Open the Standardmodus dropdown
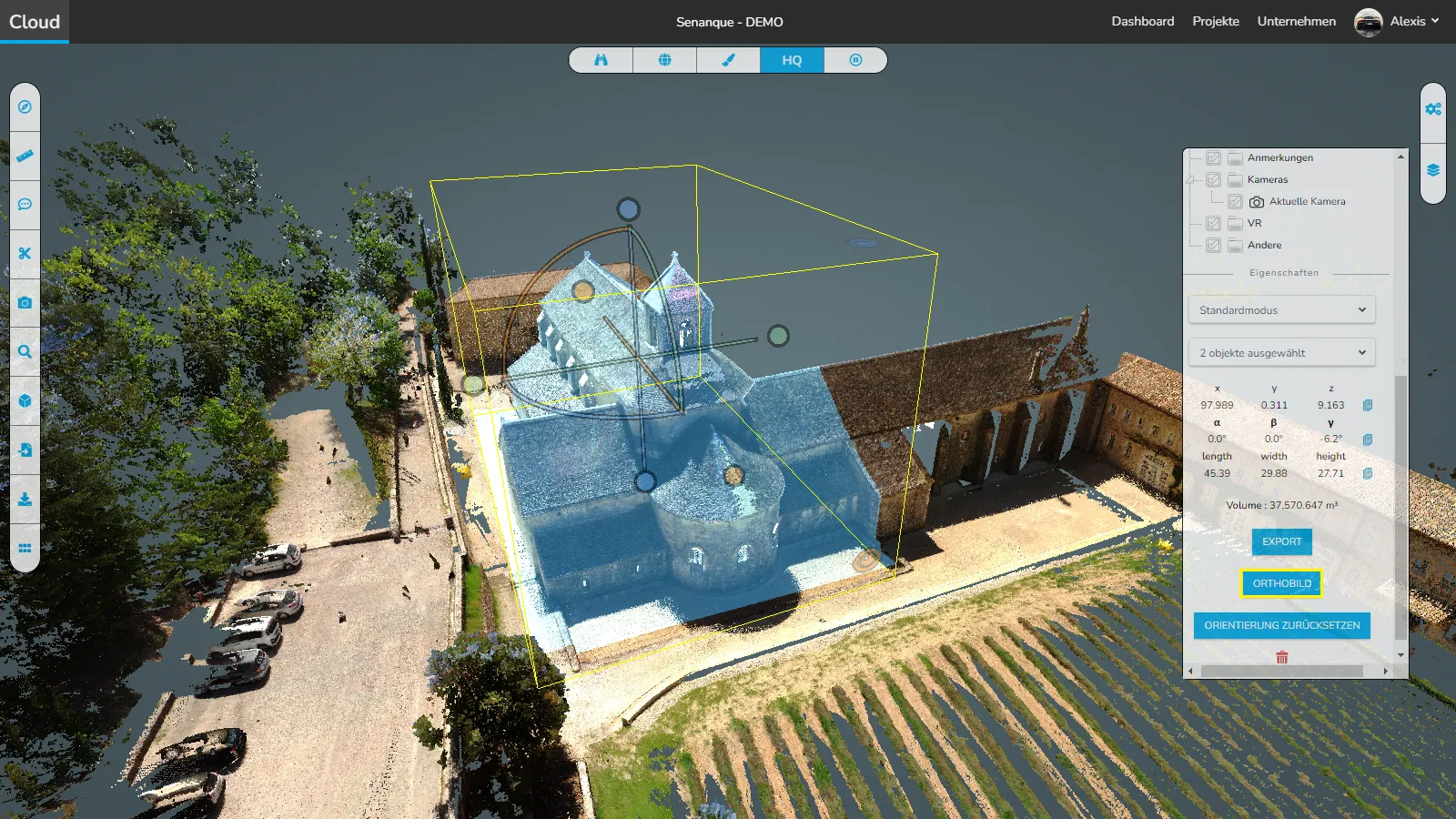This screenshot has width=1456, height=819. point(1282,309)
